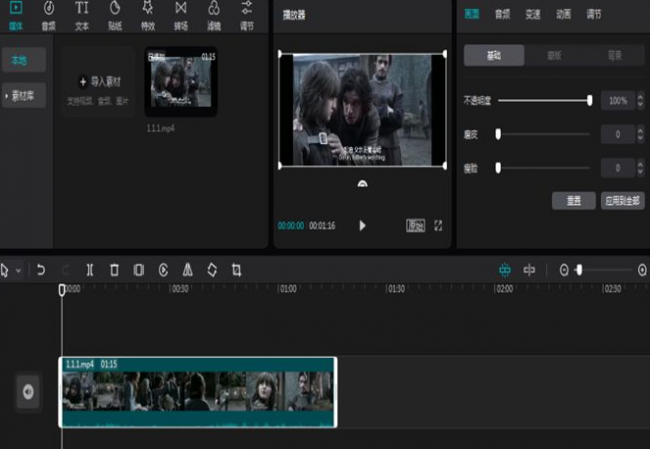Click the 不透明度 opacity slider handle
This screenshot has width=650, height=449.
click(x=589, y=100)
